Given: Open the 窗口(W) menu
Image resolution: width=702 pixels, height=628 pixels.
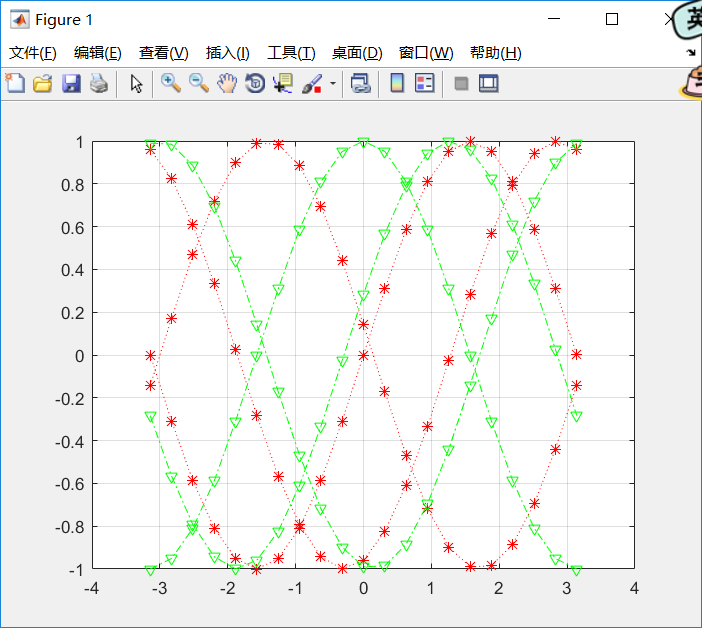Looking at the screenshot, I should tap(426, 53).
